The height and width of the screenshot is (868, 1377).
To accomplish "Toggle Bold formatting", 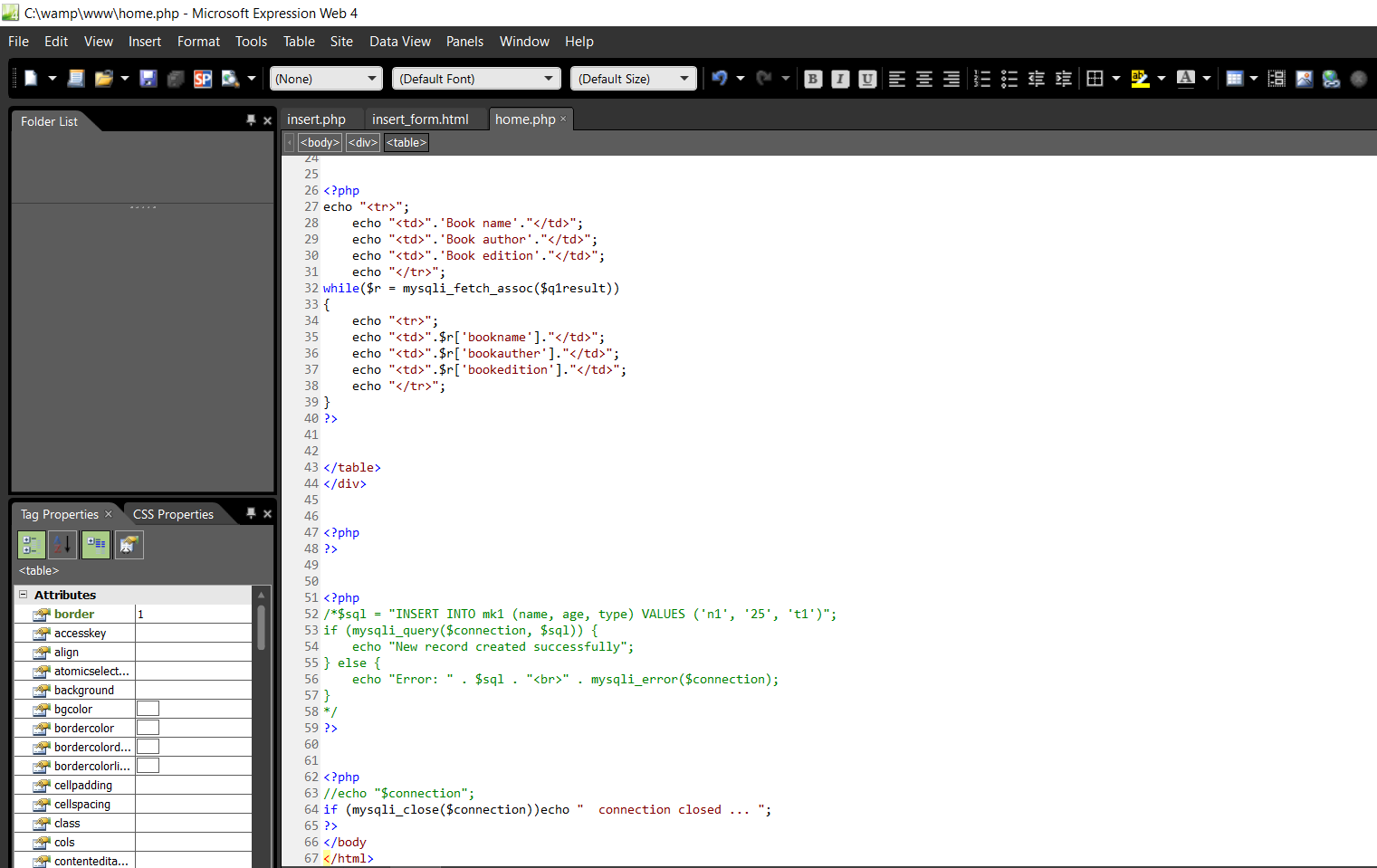I will 813,79.
